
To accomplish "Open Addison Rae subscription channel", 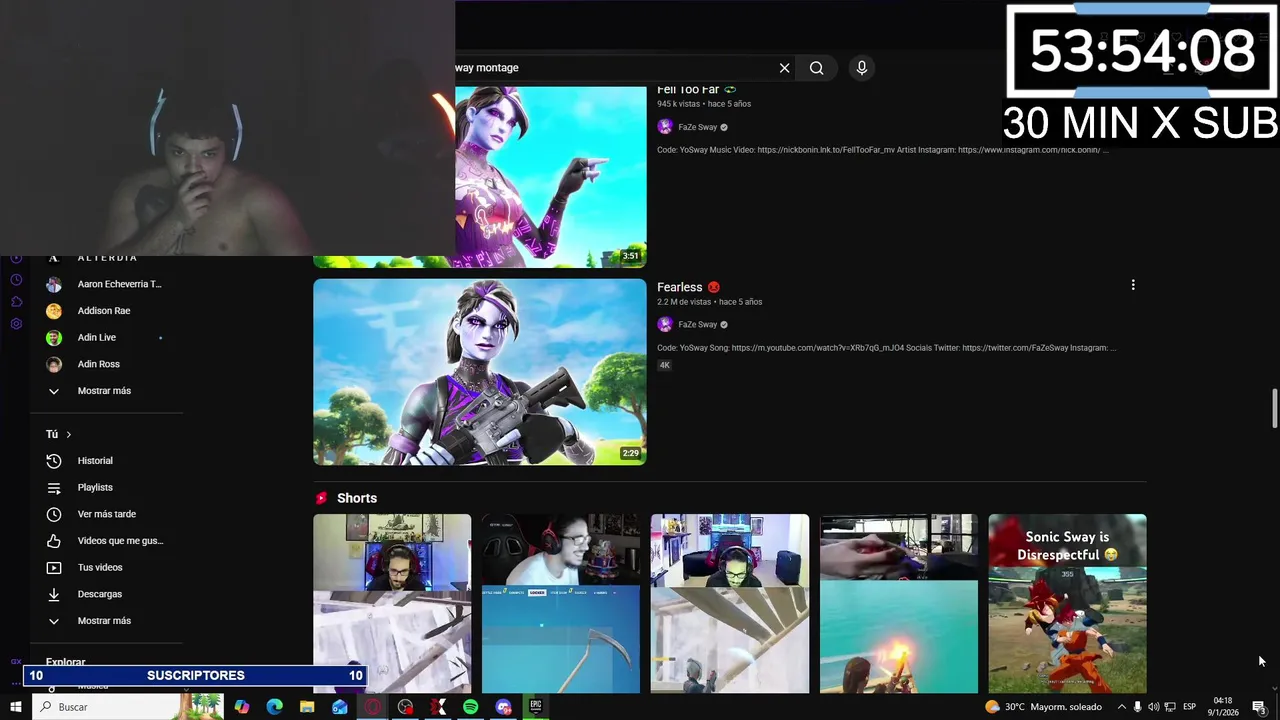I will click(106, 311).
